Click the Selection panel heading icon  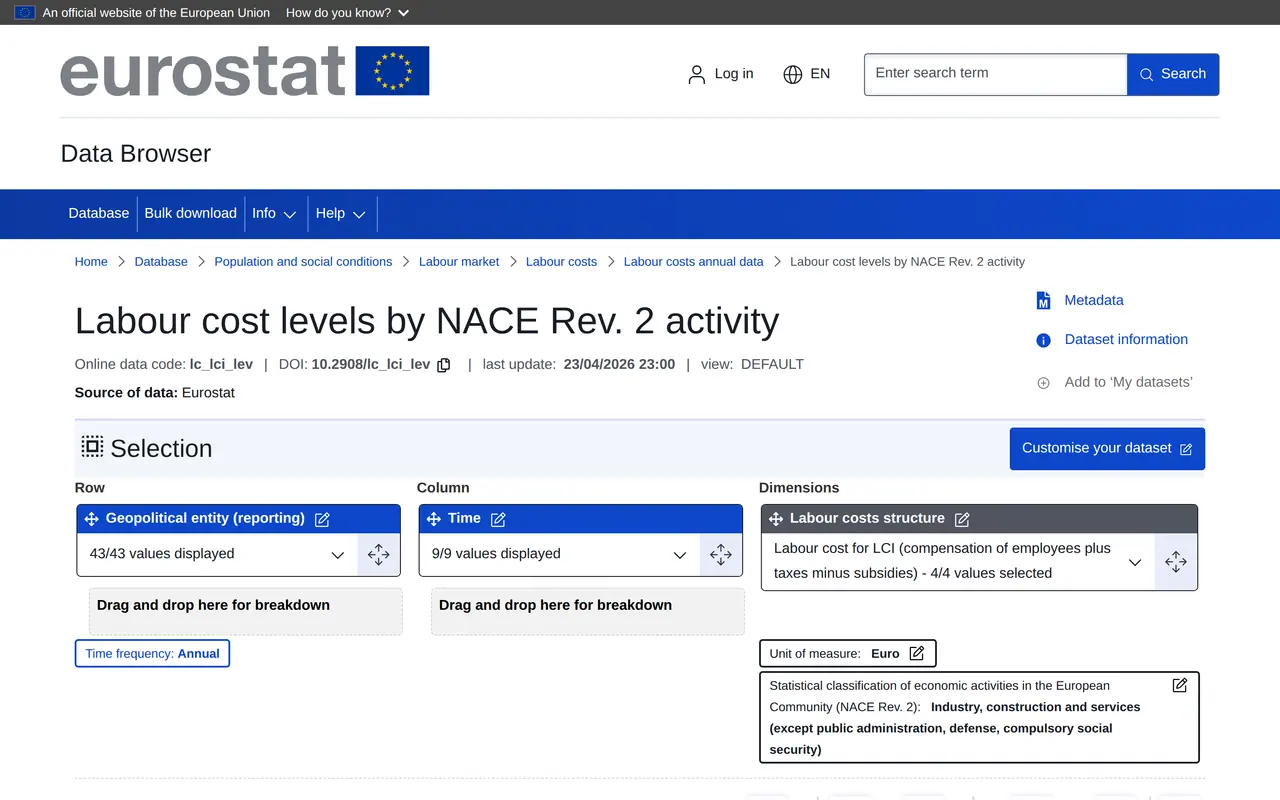[92, 447]
